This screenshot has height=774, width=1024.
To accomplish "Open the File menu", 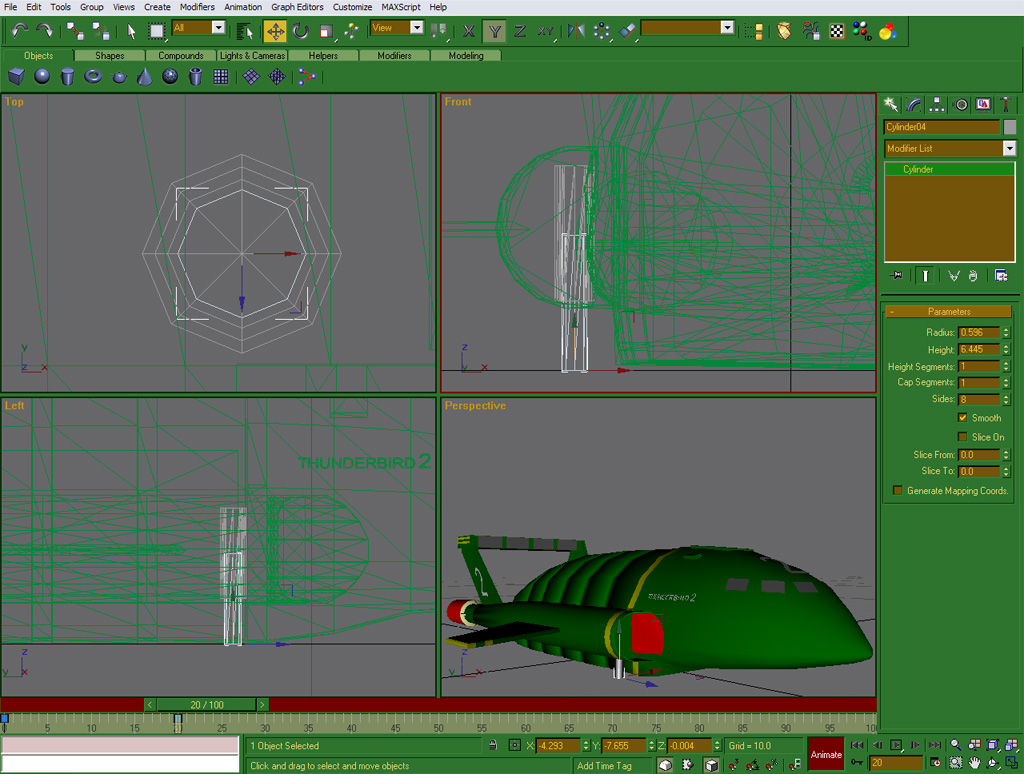I will click(10, 7).
